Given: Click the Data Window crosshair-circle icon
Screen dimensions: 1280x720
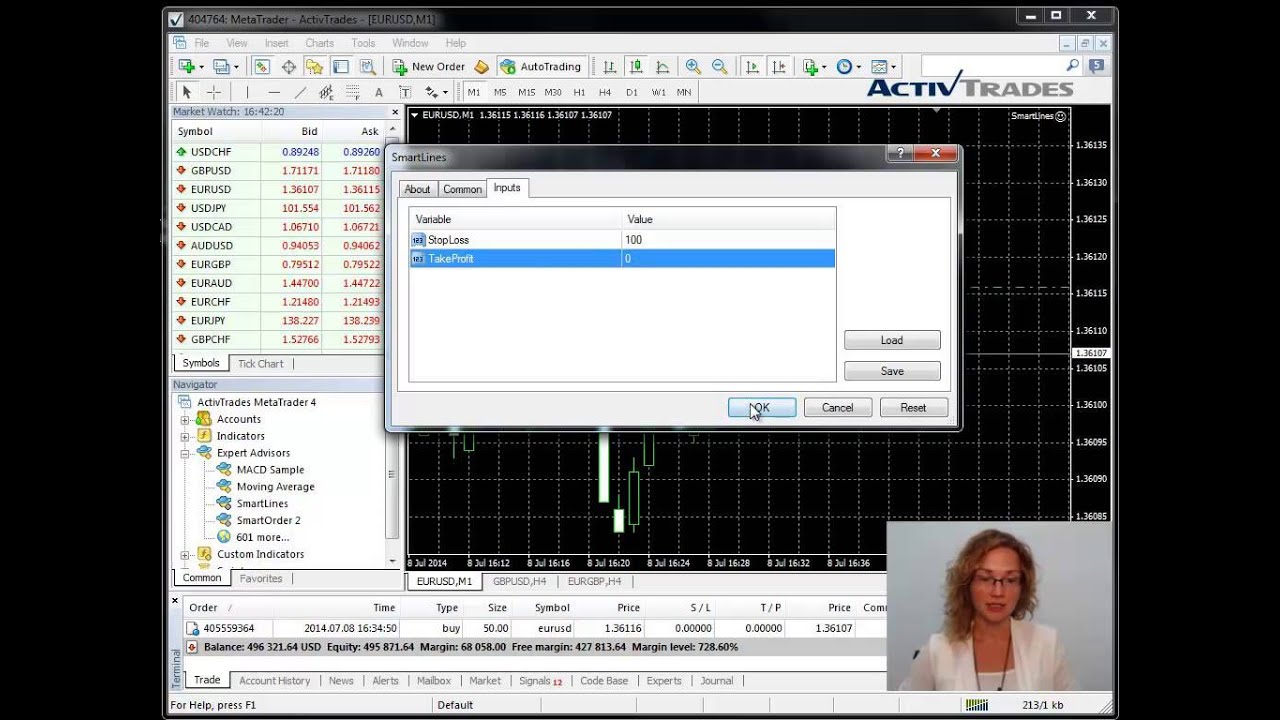Looking at the screenshot, I should point(289,66).
